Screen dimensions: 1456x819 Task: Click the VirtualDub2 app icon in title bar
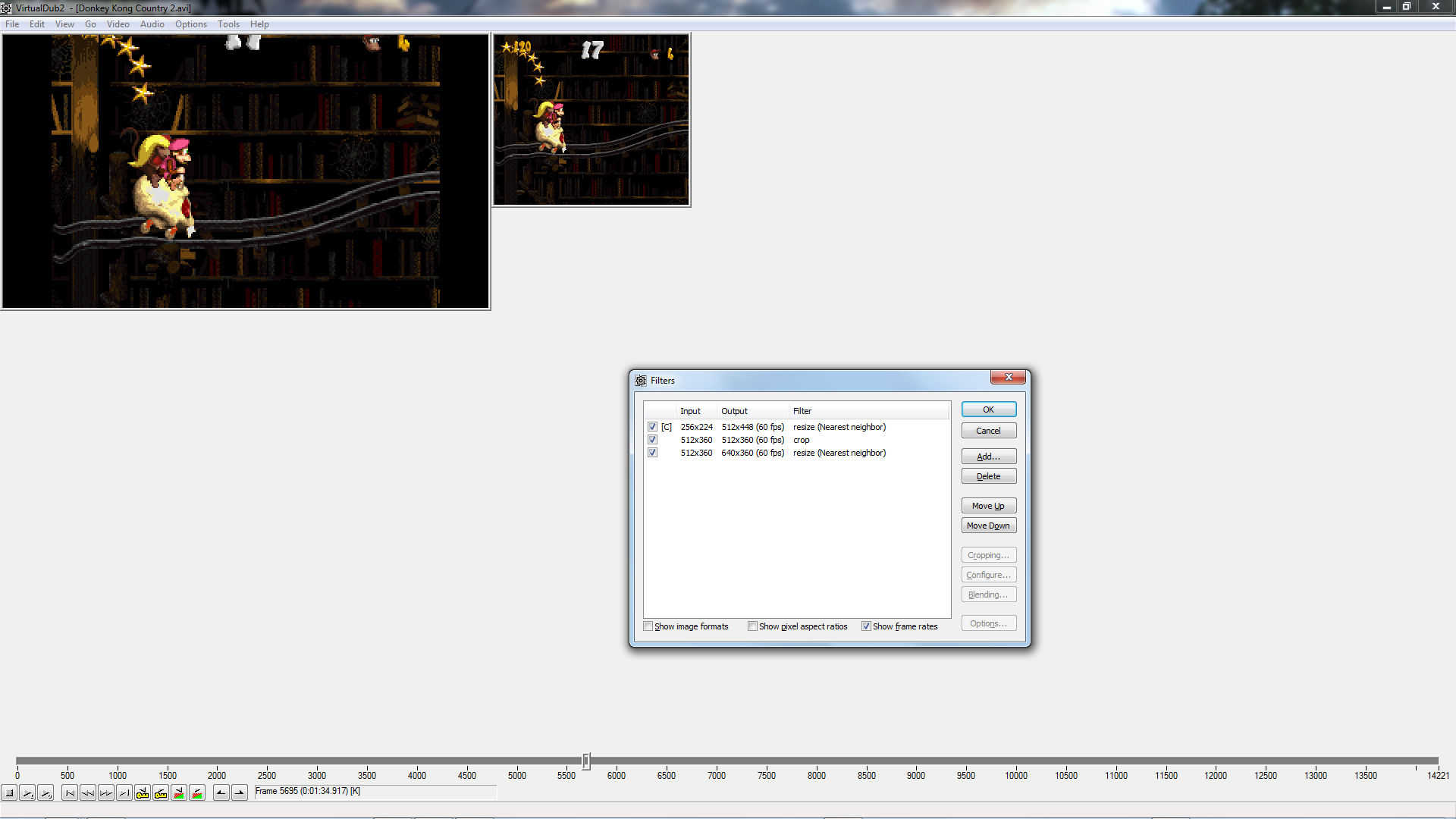click(x=7, y=8)
